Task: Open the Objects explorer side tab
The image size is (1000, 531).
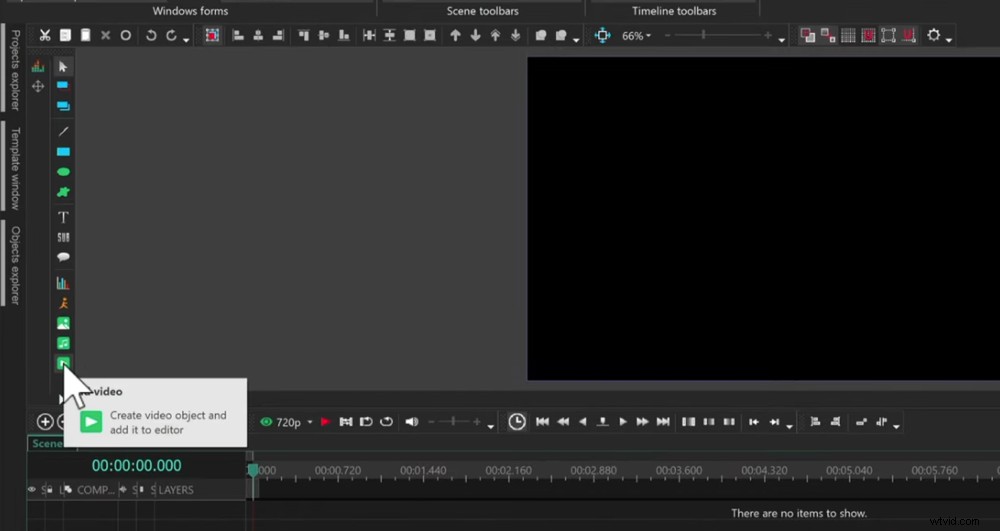Action: 16,265
